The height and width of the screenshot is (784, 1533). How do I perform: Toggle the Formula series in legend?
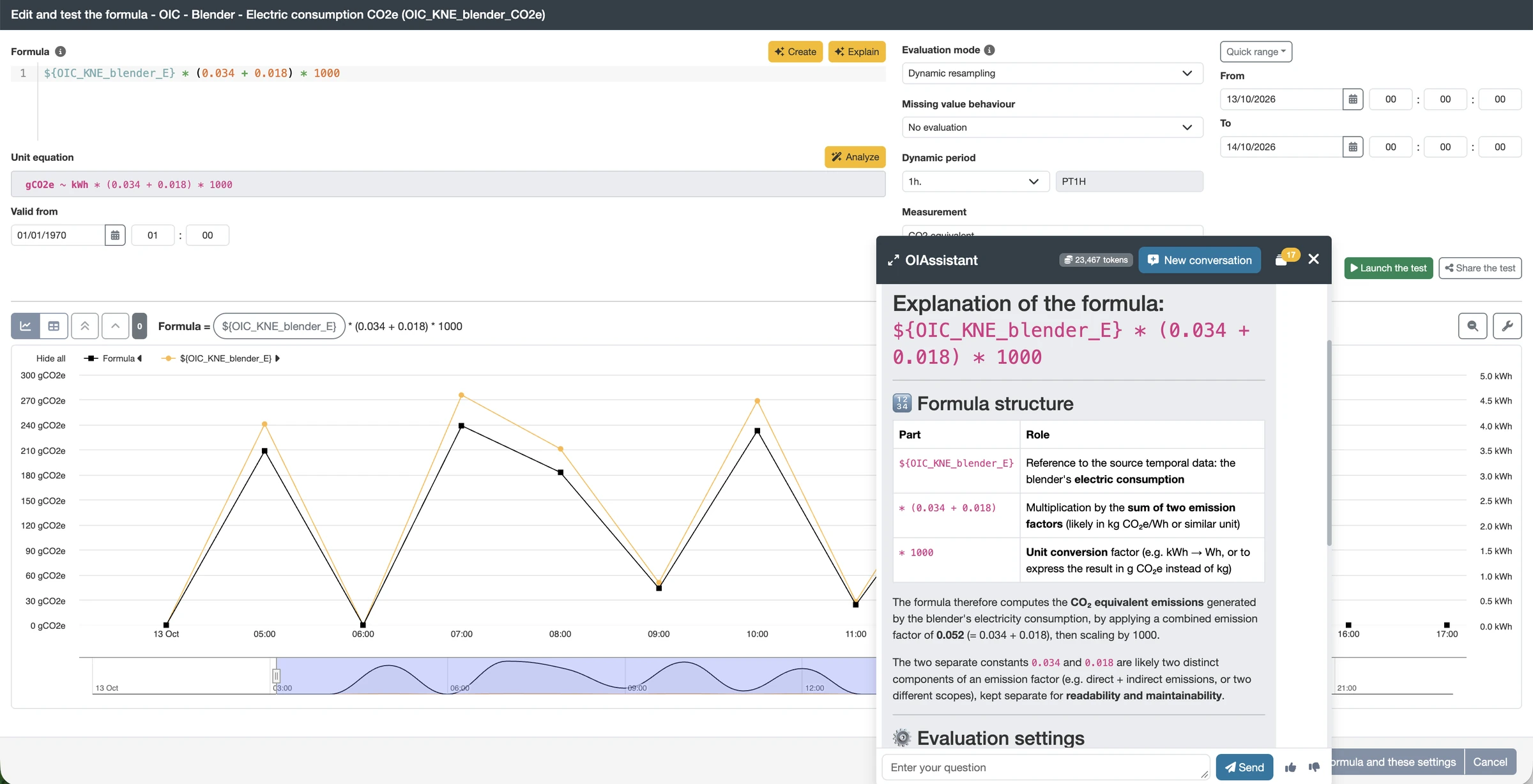[x=113, y=359]
